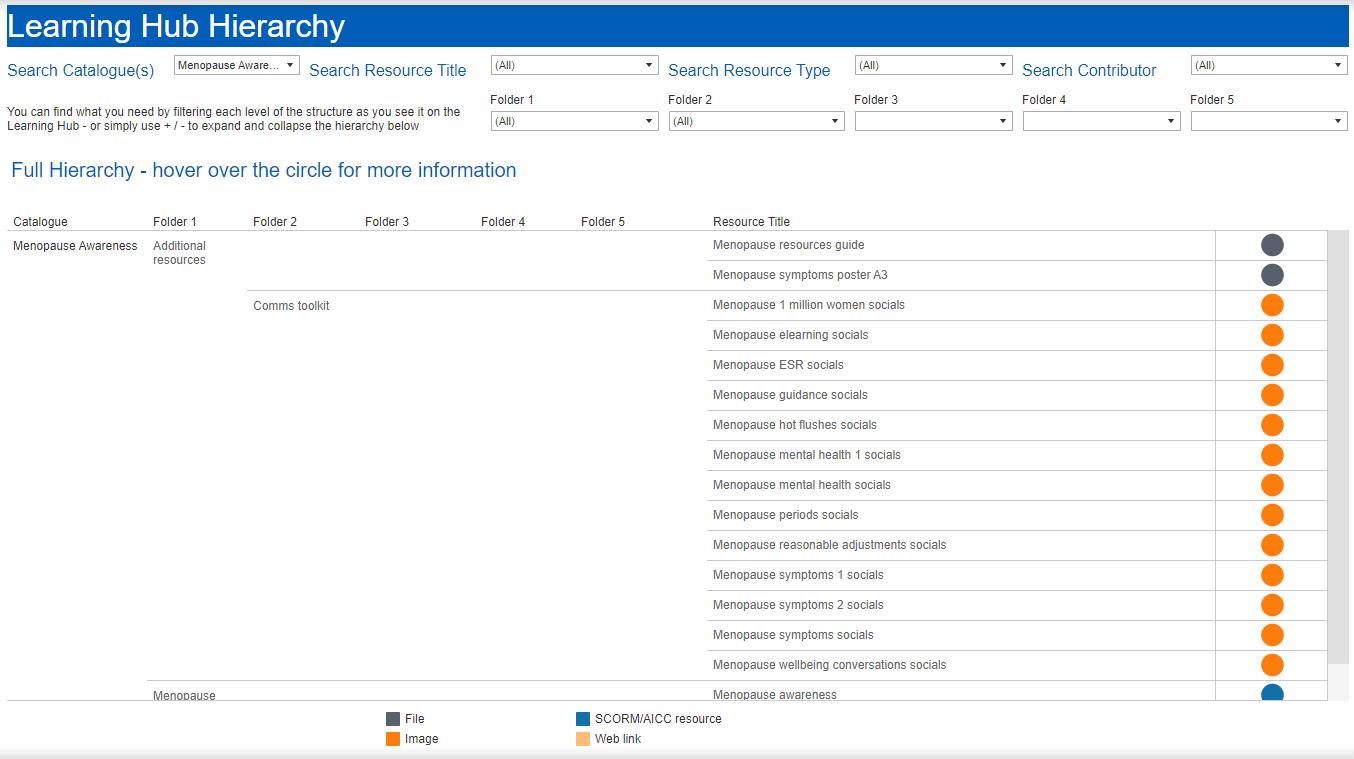
Task: Open the Folder 1 filter dropdown
Action: [574, 120]
